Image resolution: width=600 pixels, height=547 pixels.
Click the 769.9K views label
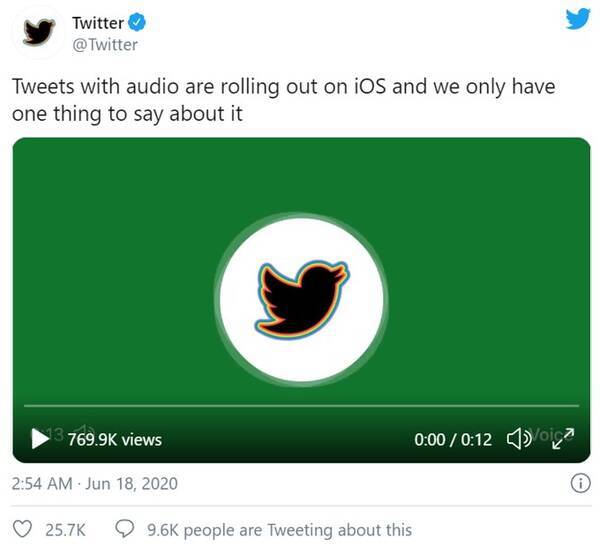[x=115, y=439]
